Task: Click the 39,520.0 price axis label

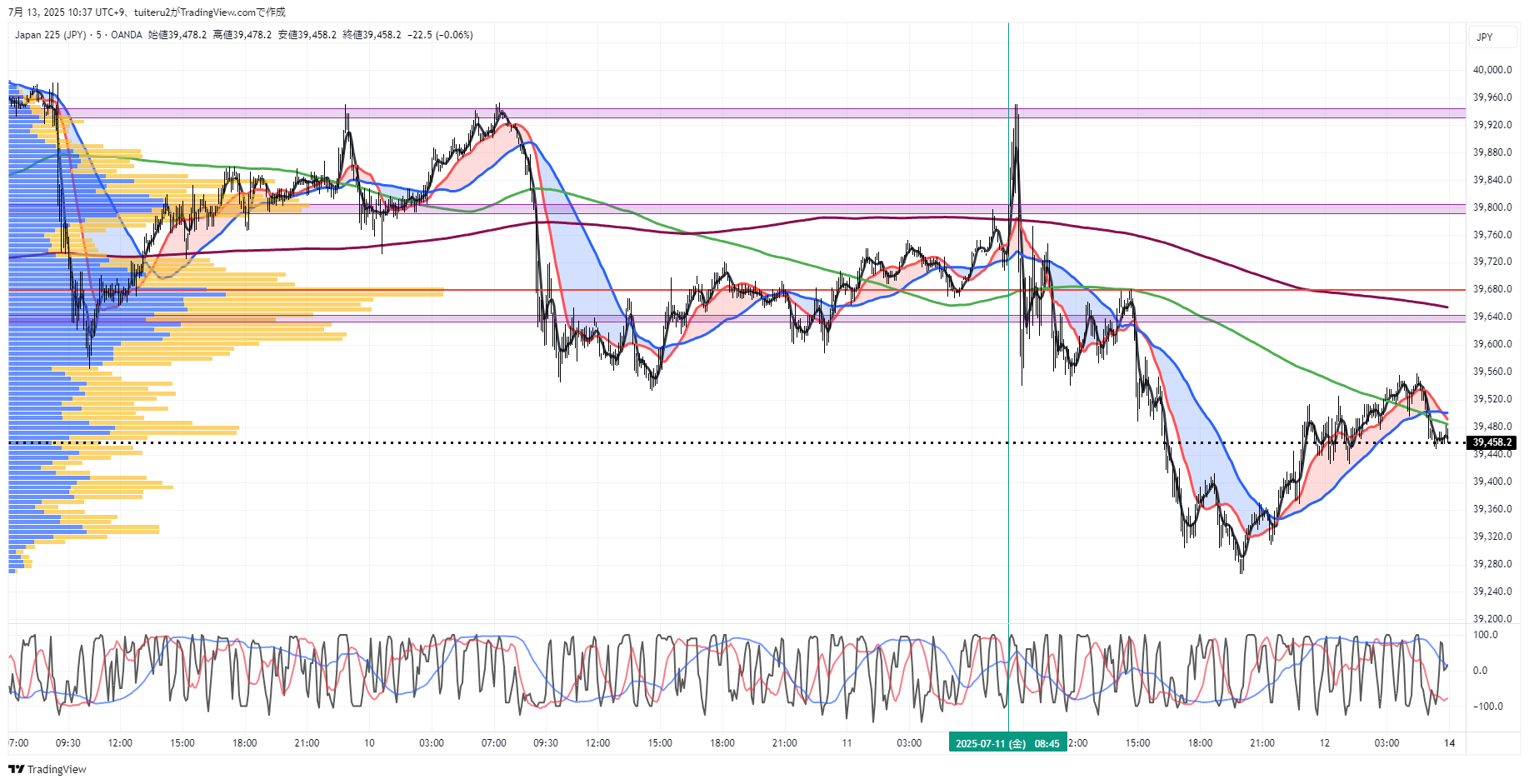Action: point(1492,399)
